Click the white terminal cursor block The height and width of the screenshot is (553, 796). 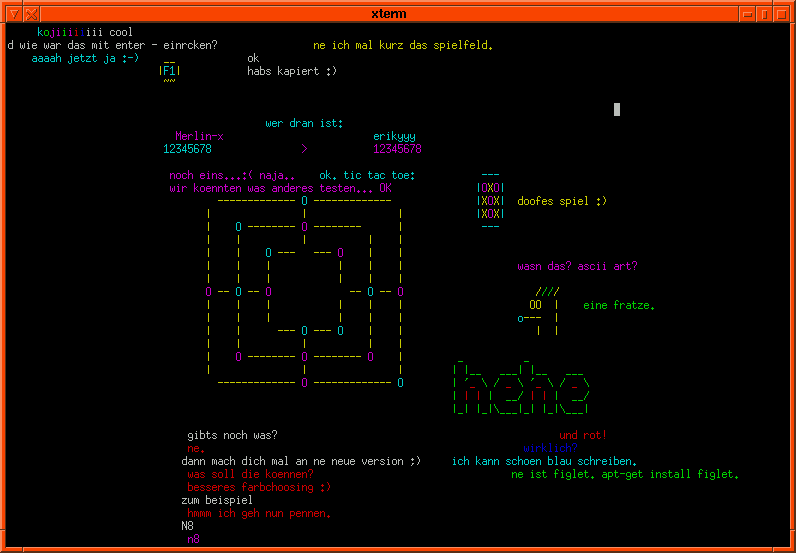tap(617, 110)
